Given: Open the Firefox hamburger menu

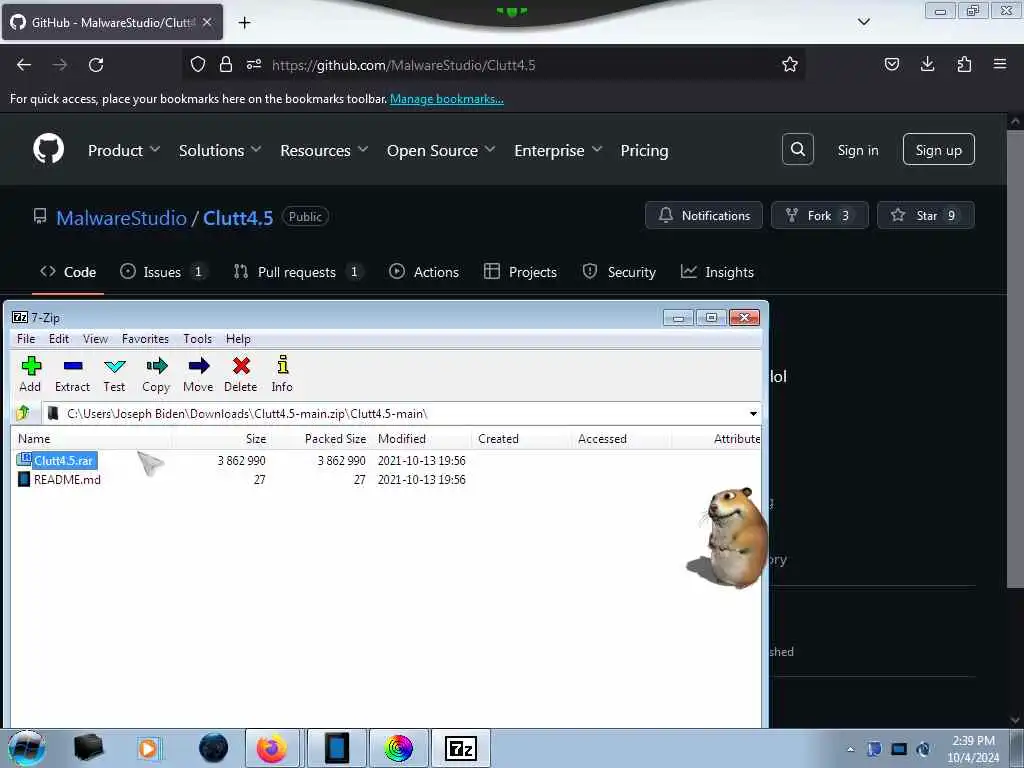Looking at the screenshot, I should click(x=1000, y=64).
